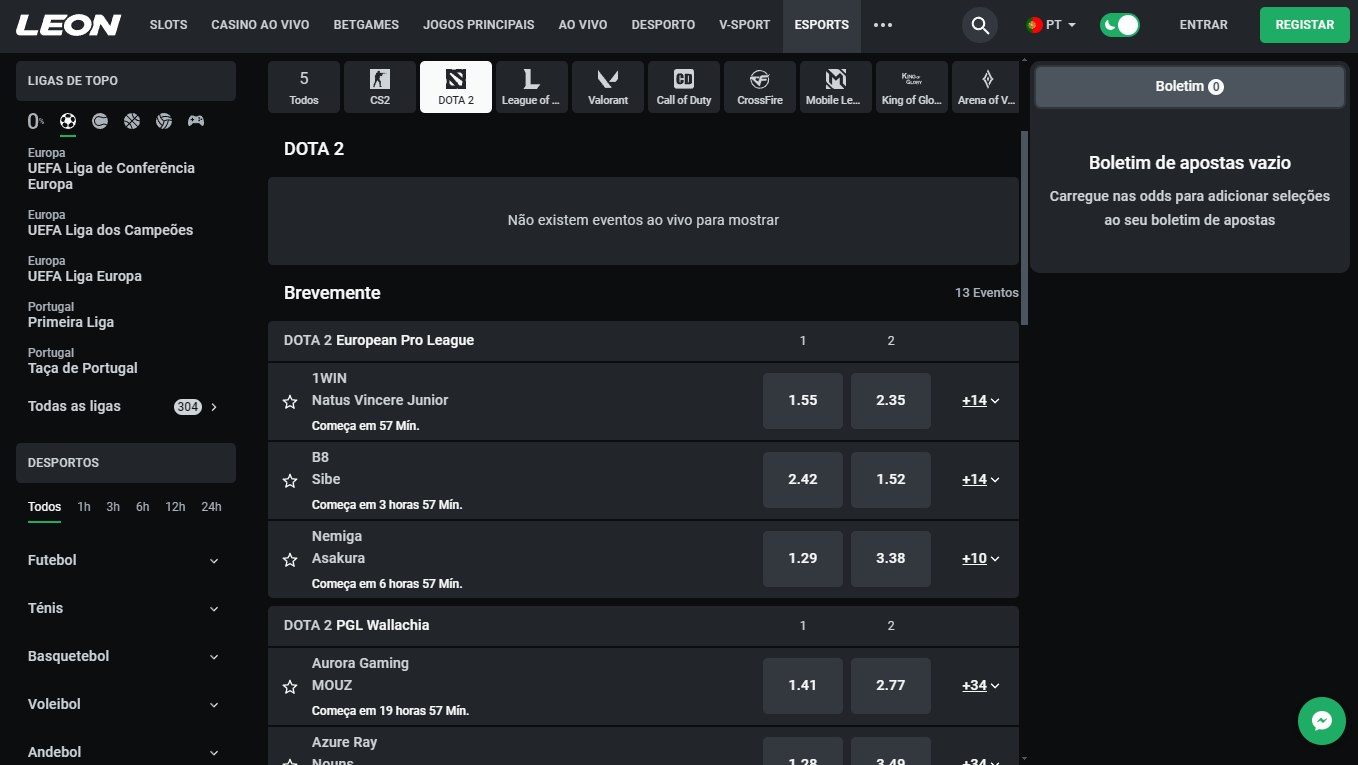Viewport: 1358px width, 765px height.
Task: Bet on 1.55 odds for 1WIN
Action: [x=802, y=401]
